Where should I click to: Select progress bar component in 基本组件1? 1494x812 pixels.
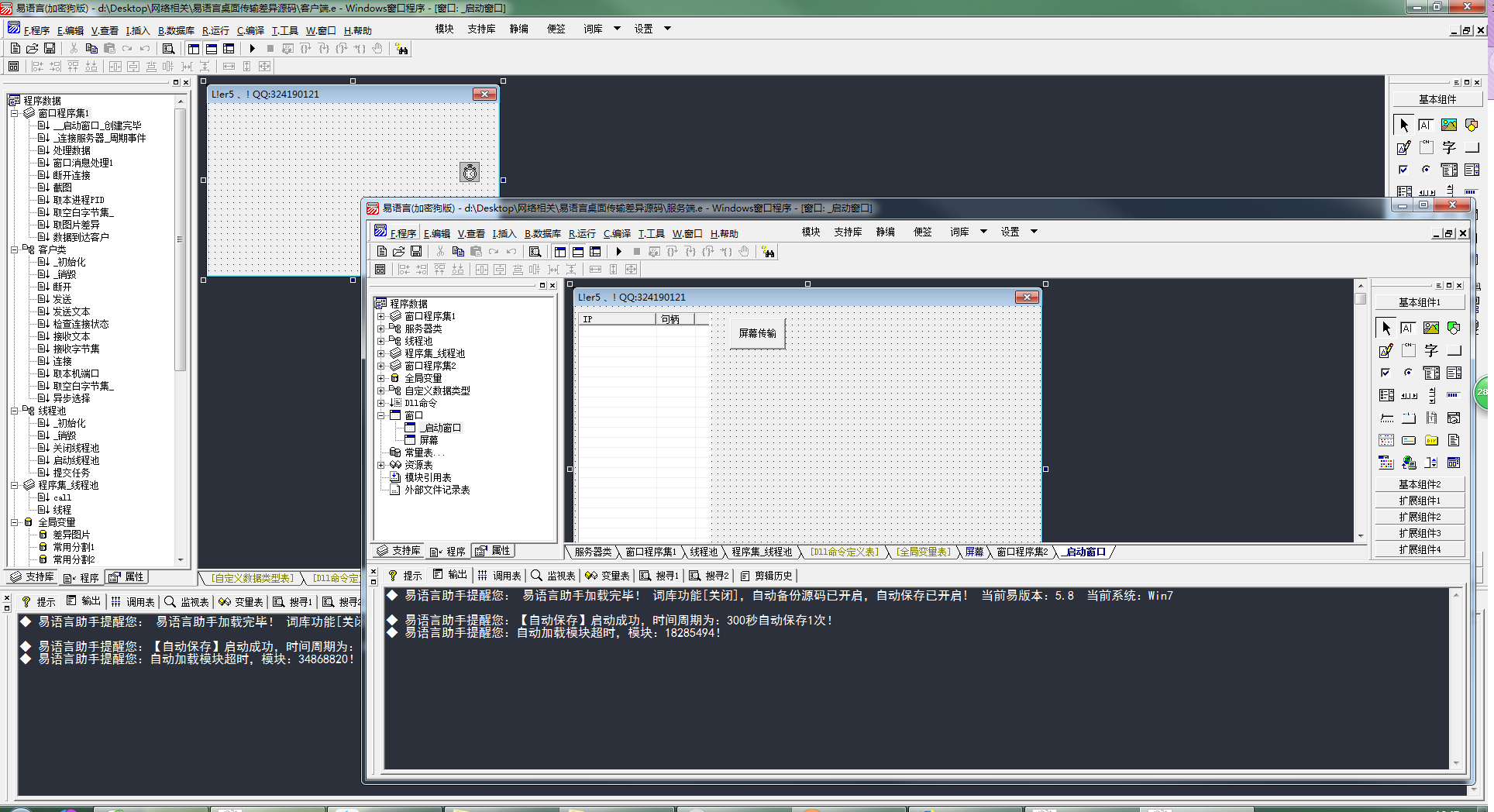tap(1454, 395)
